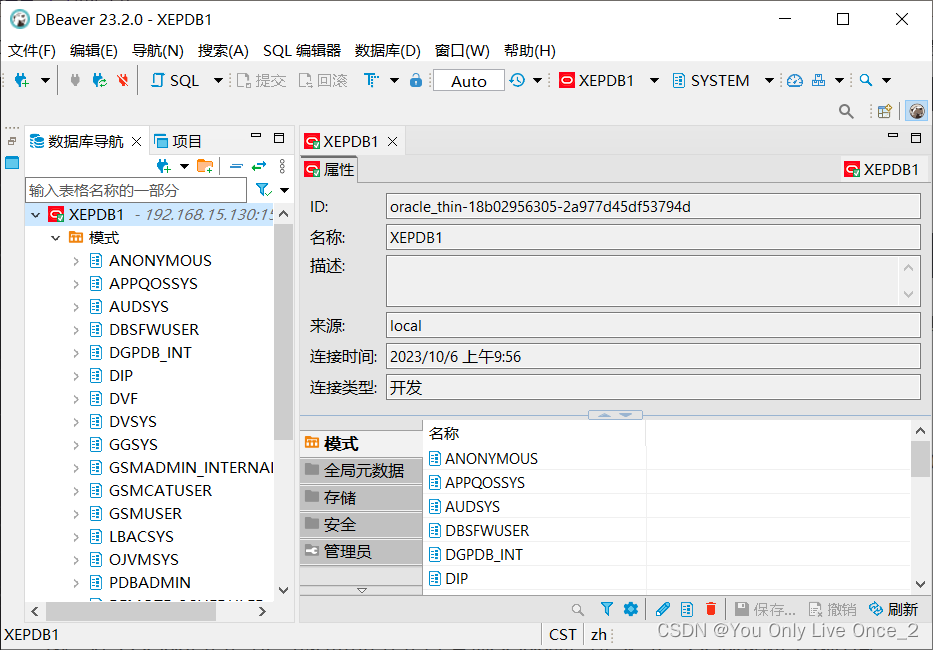Expand the ANONYMOUS schema in tree
This screenshot has height=650, width=933.
pyautogui.click(x=76, y=261)
